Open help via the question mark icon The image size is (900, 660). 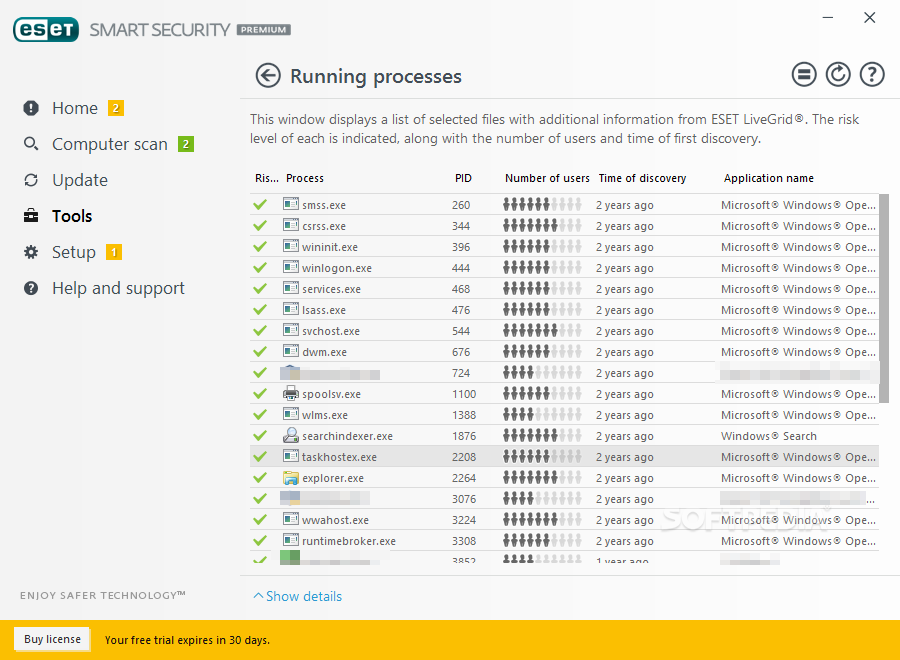tap(872, 75)
